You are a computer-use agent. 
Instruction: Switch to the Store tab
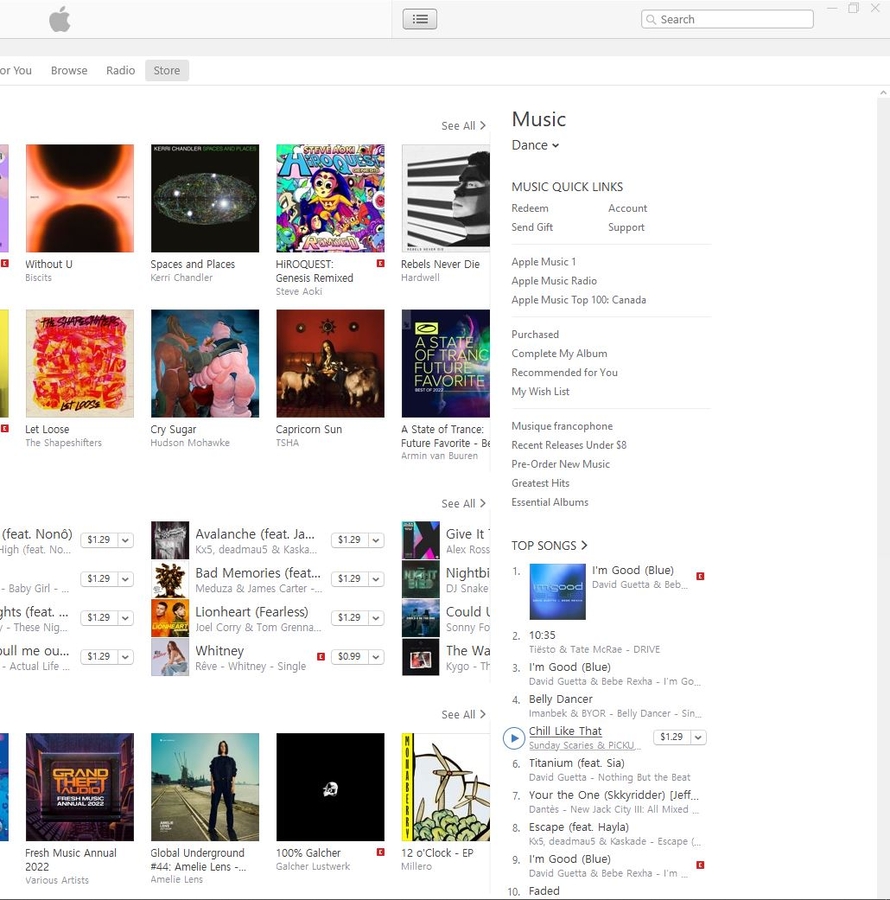pos(167,70)
